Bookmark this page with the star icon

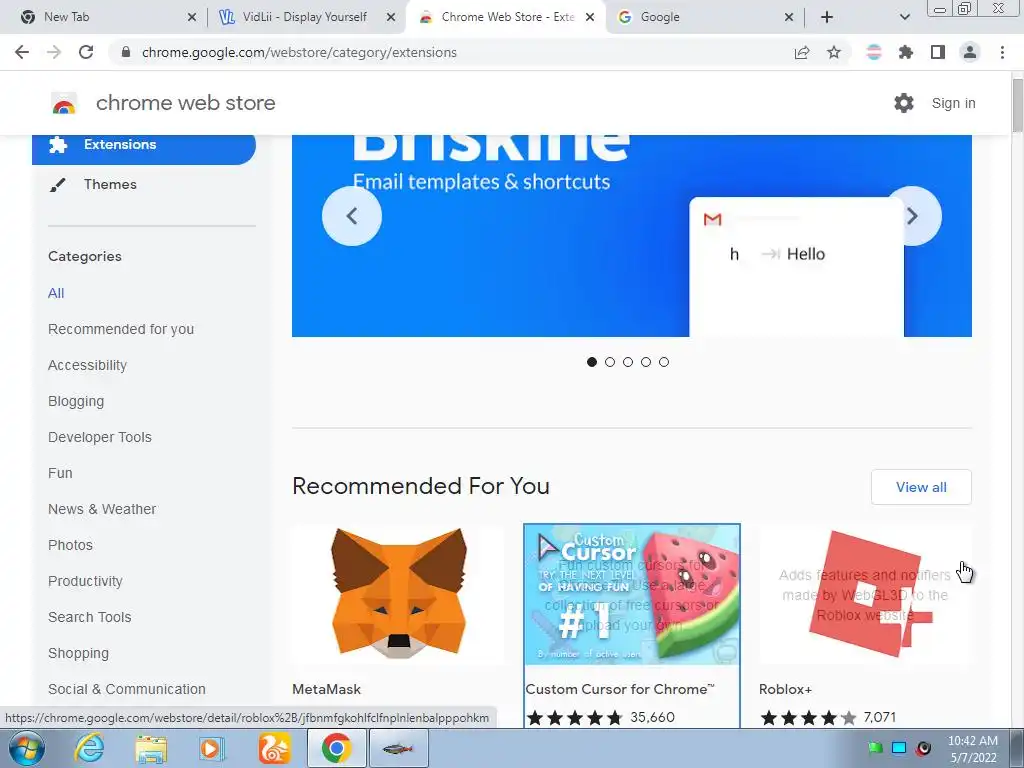834,52
